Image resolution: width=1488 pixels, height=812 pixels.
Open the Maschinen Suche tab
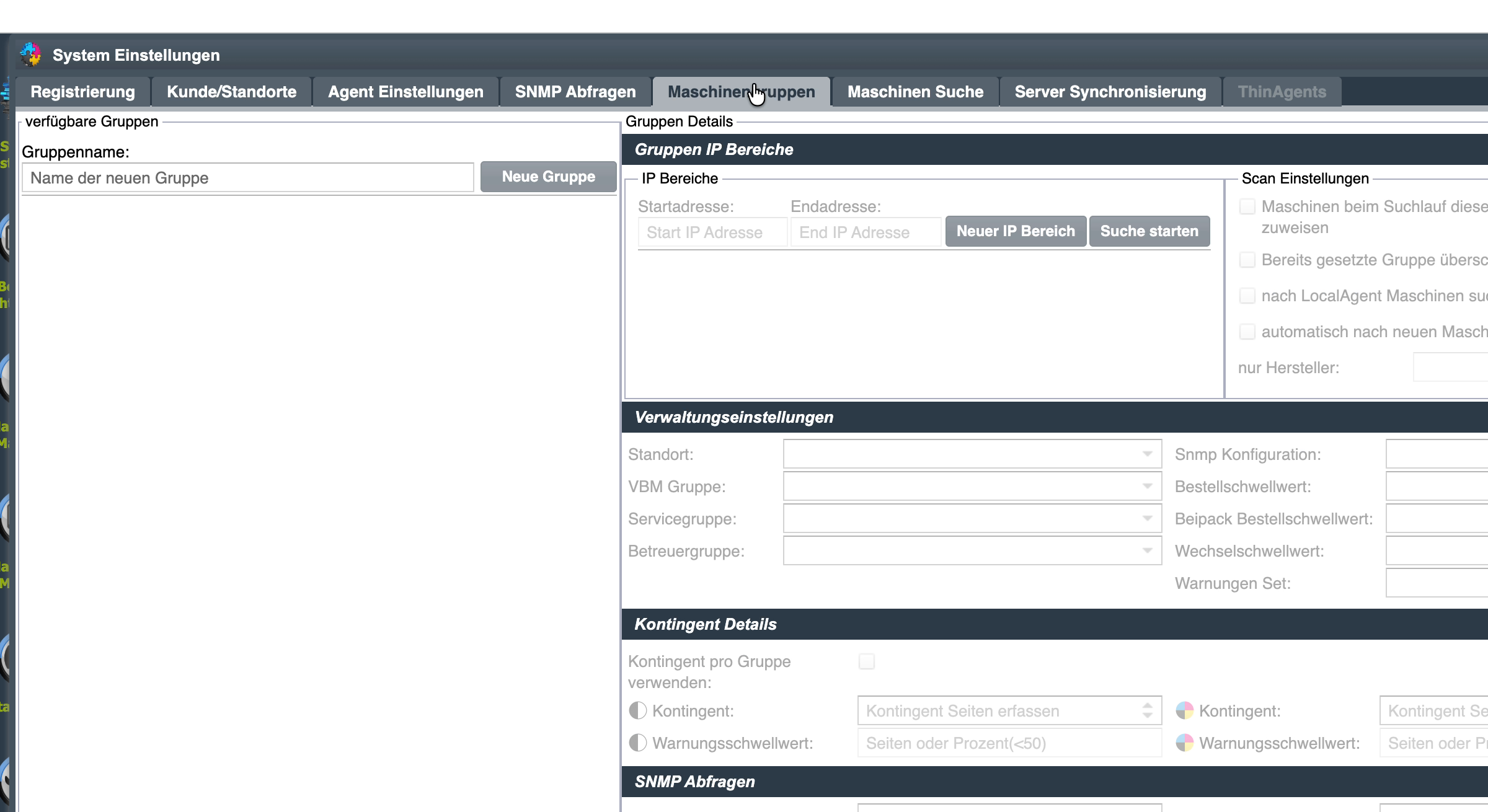click(x=915, y=92)
